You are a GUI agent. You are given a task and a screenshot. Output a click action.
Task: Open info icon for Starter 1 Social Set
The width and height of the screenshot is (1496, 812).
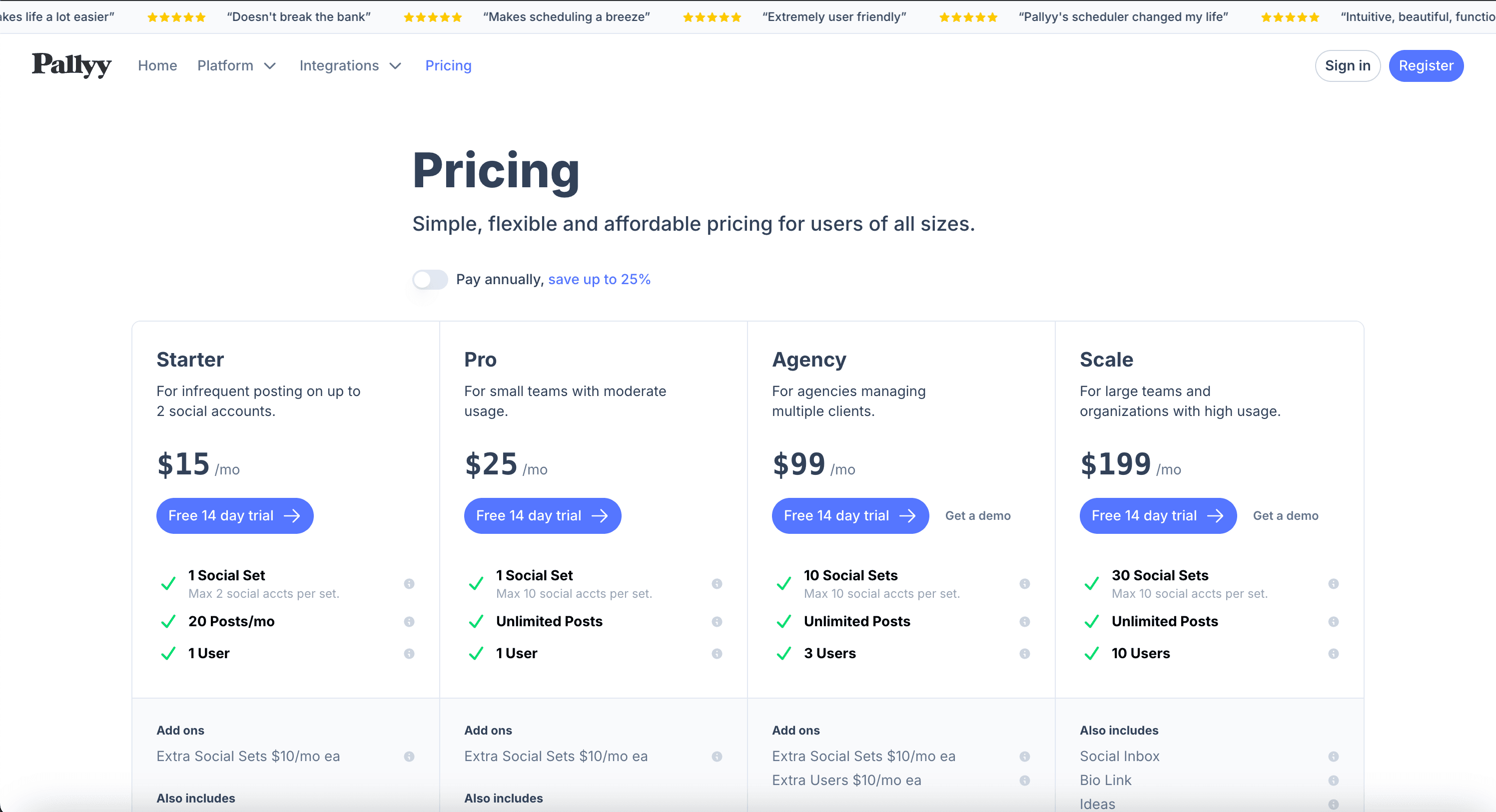tap(409, 583)
